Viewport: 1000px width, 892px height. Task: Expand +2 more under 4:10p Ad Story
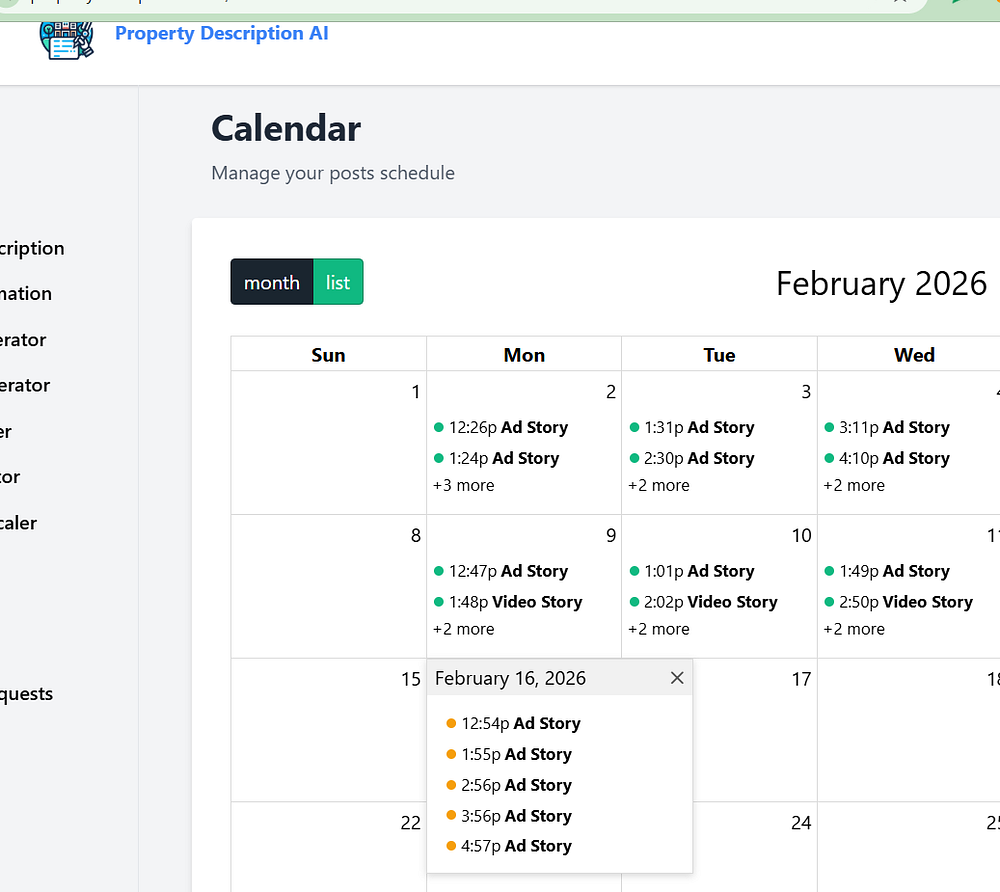[854, 485]
